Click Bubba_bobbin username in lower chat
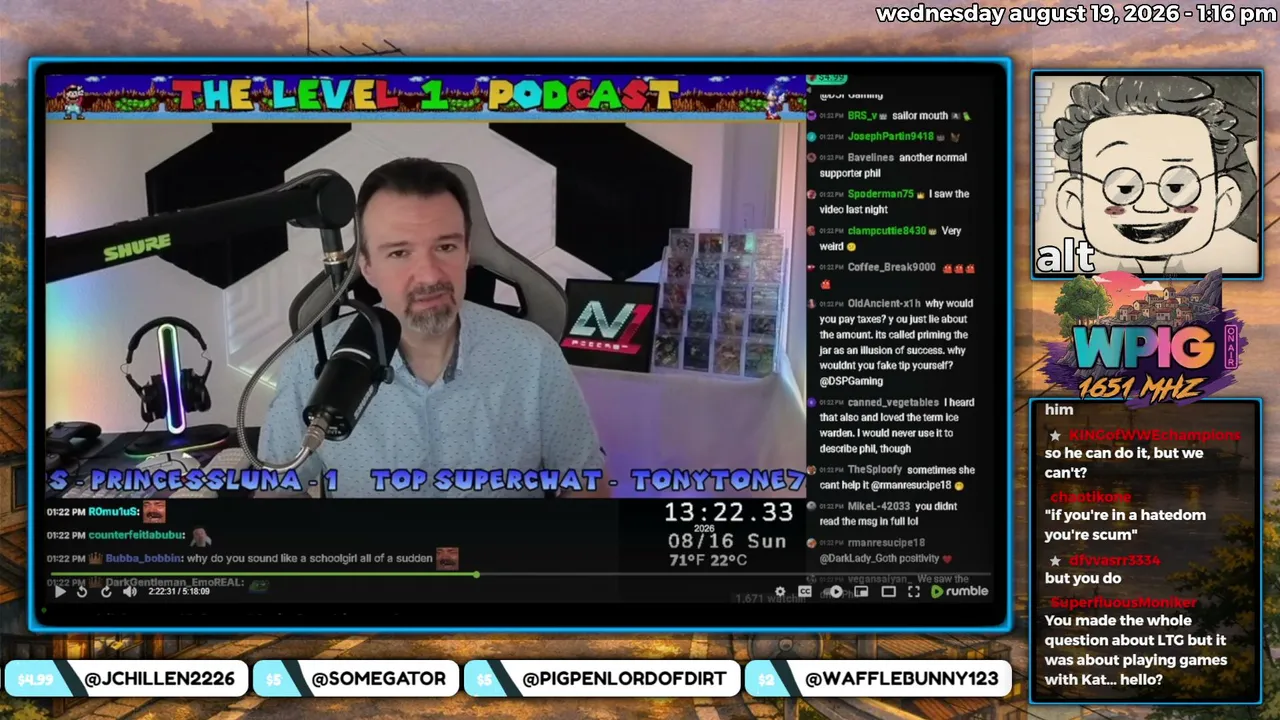This screenshot has width=1280, height=720. [x=143, y=559]
